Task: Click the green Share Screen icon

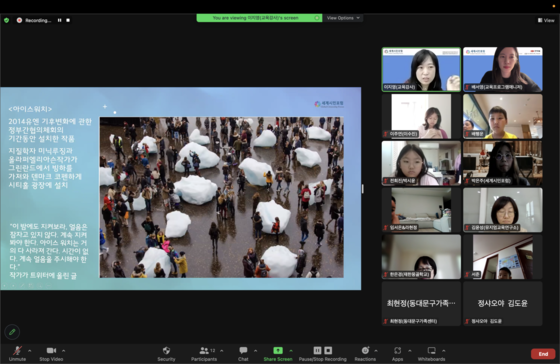Action: point(278,350)
